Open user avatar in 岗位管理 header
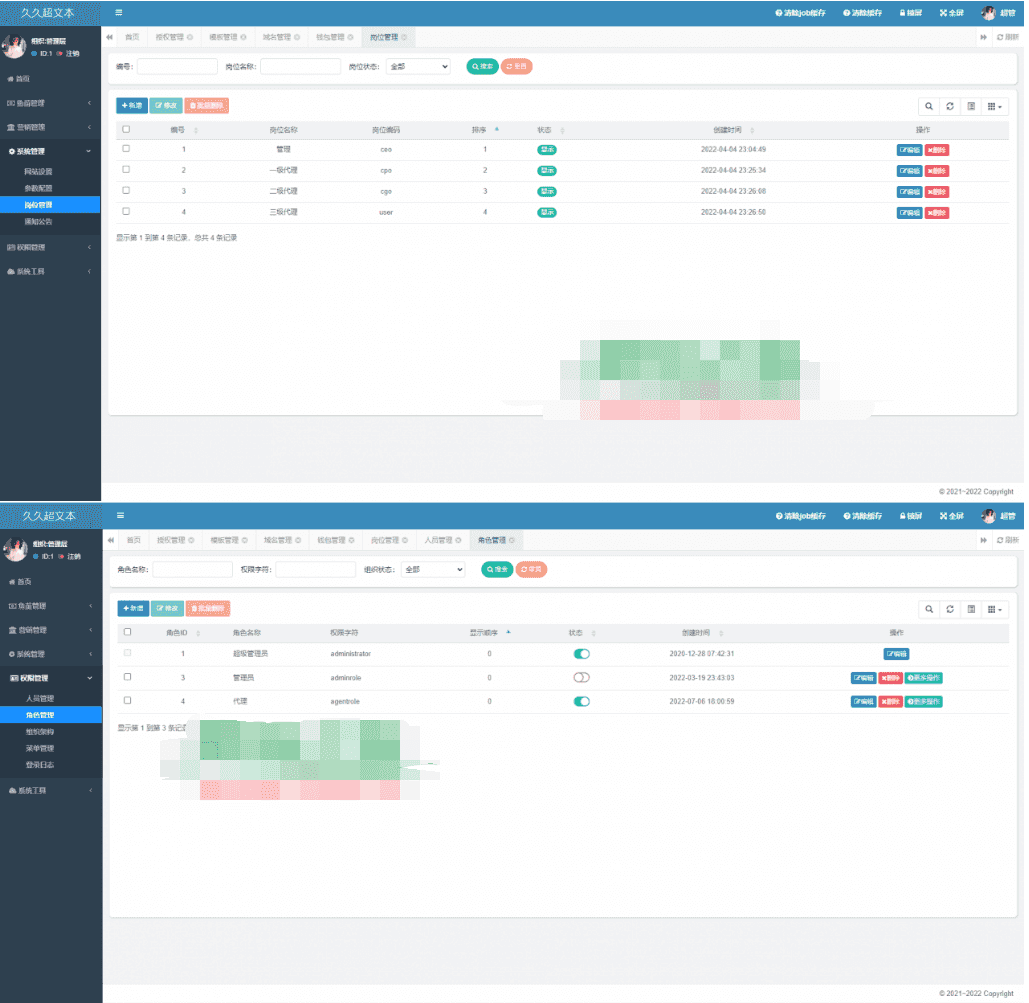Viewport: 1029px width, 1003px height. click(x=988, y=12)
